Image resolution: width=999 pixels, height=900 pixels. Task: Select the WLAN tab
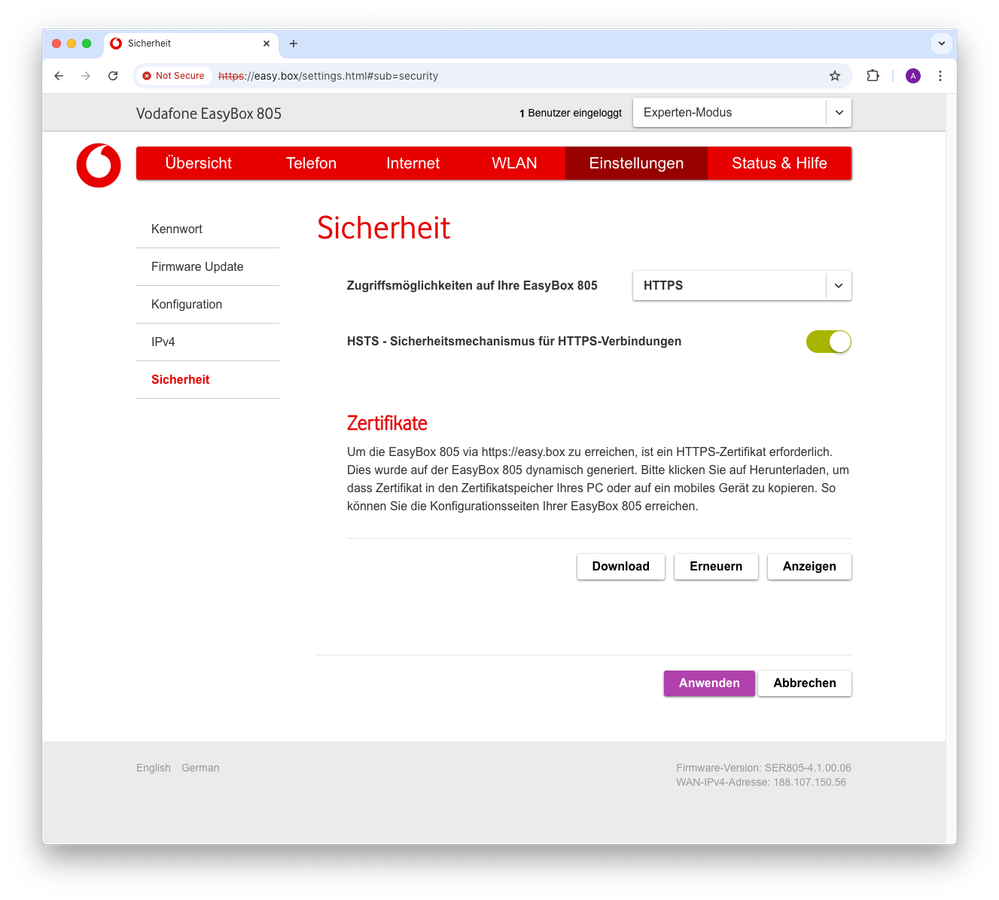(514, 163)
